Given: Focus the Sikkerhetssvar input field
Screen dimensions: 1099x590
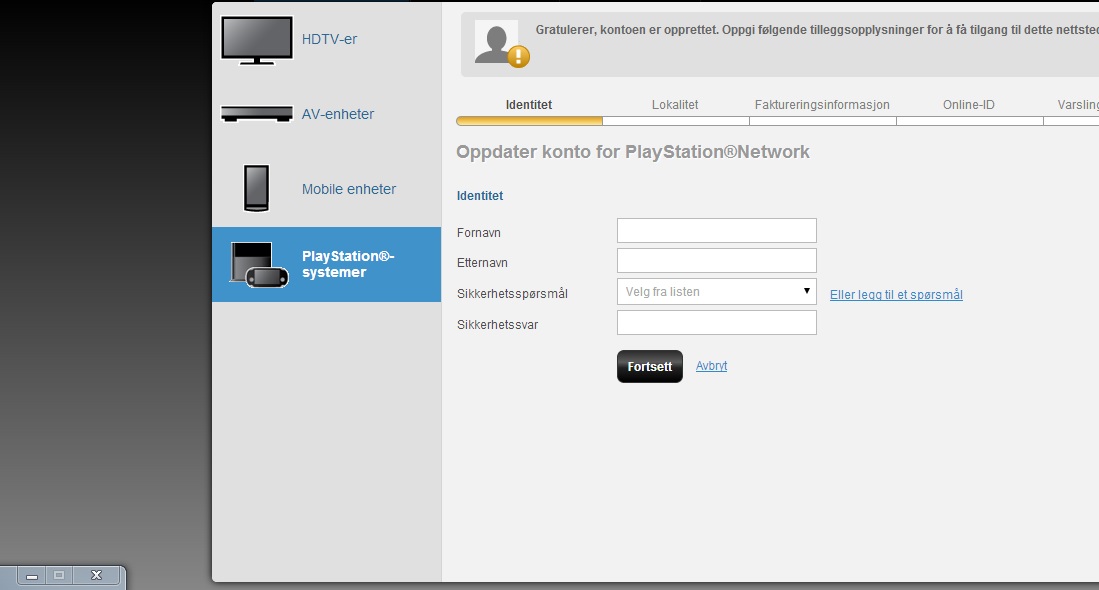Looking at the screenshot, I should [x=716, y=322].
